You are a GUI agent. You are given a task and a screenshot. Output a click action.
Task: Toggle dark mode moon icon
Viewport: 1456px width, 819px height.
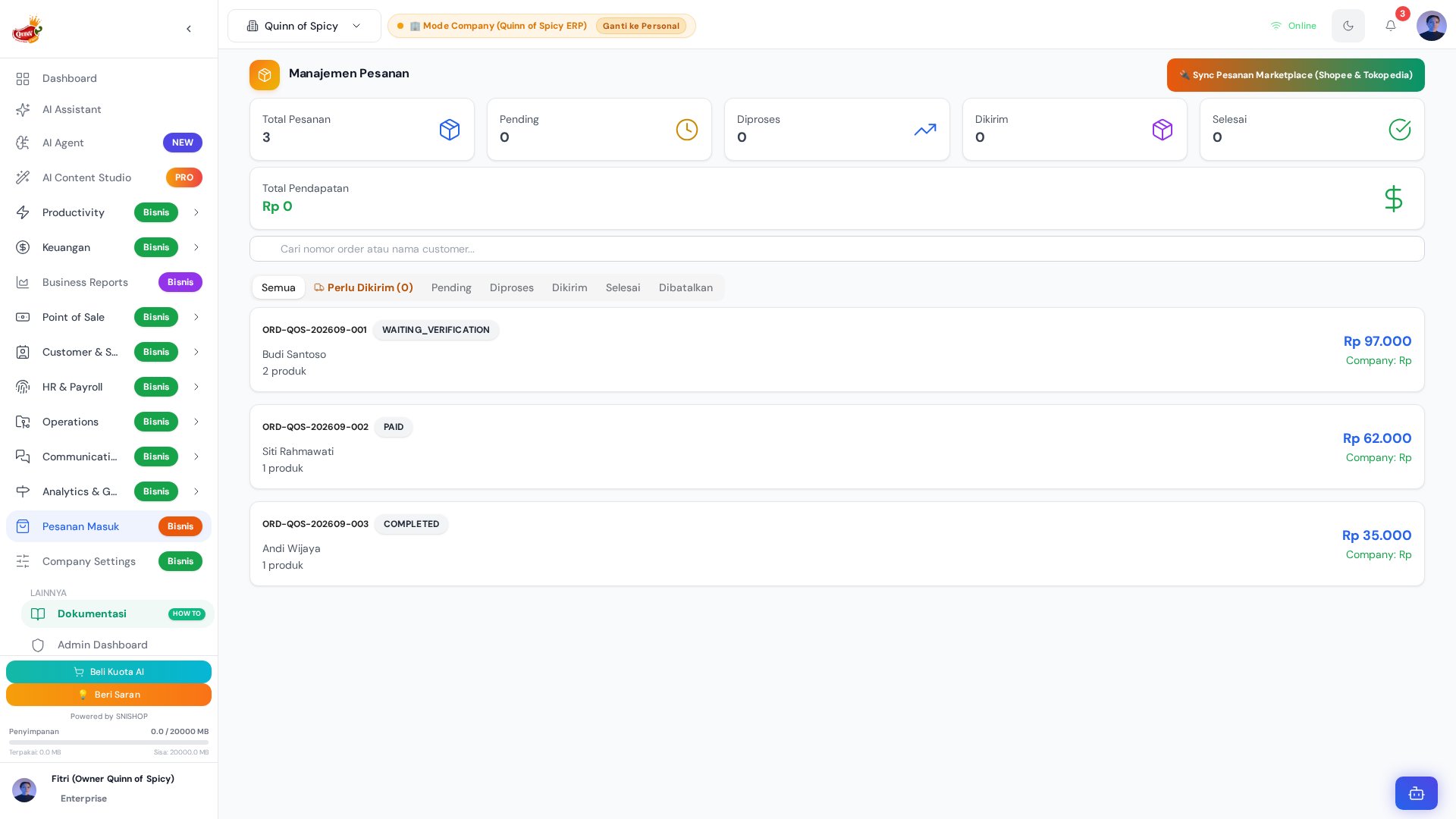pos(1348,26)
